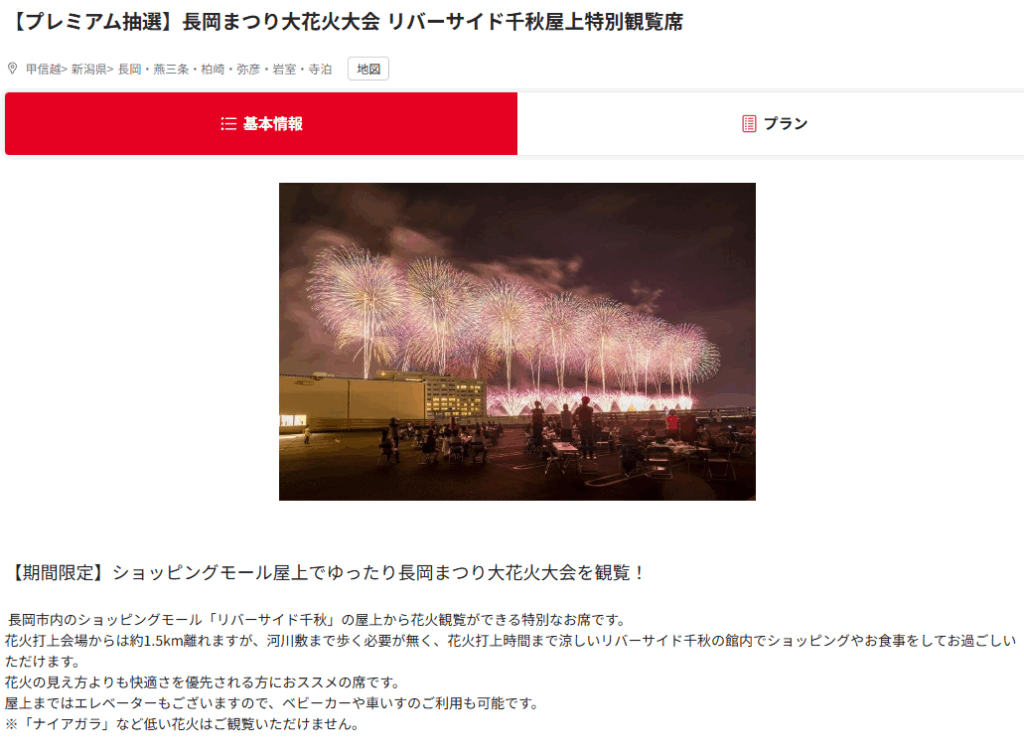This screenshot has height=755, width=1024.
Task: Click the red document icon beside プラン
Action: click(x=749, y=123)
